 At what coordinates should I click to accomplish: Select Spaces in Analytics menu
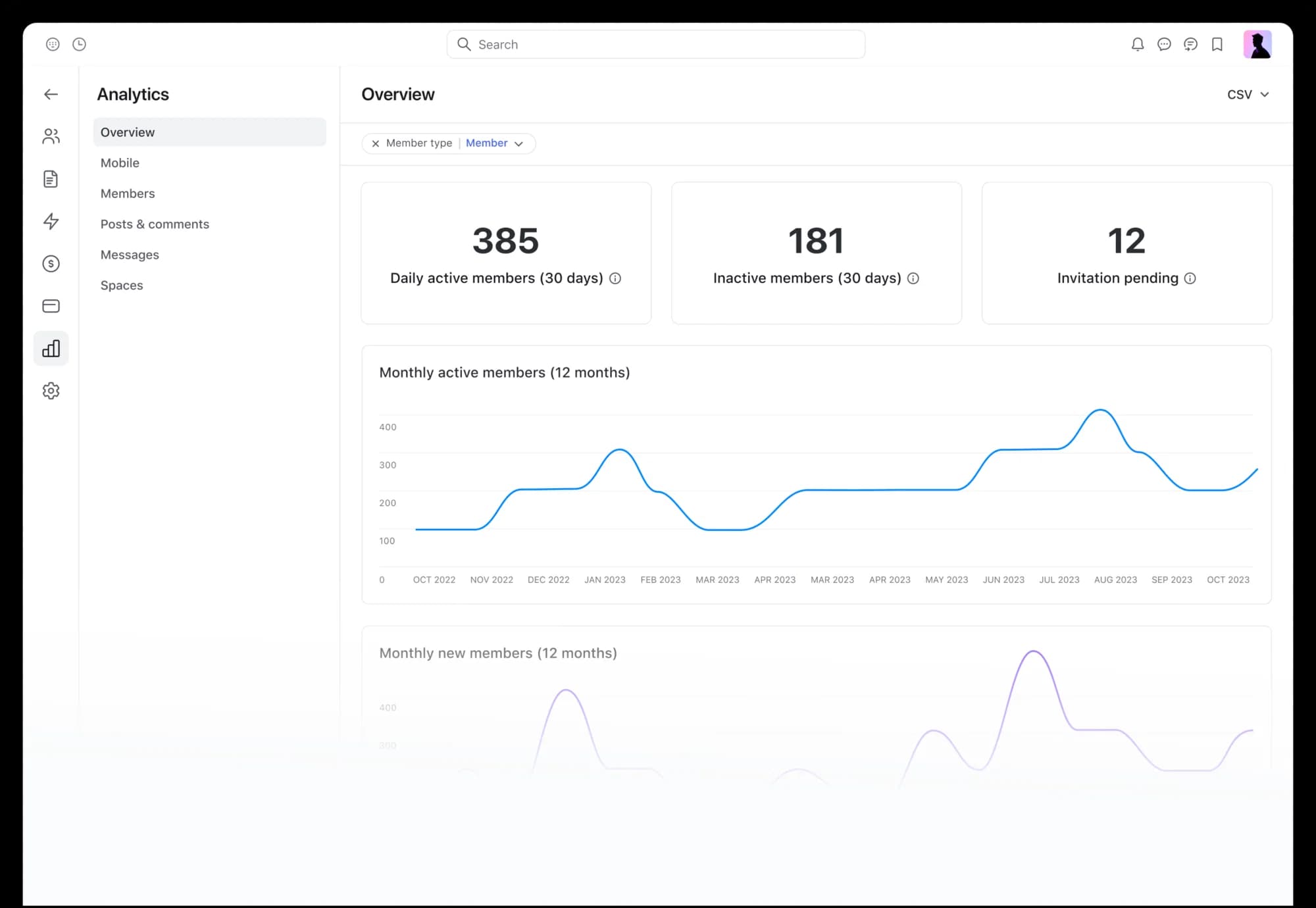[x=122, y=285]
